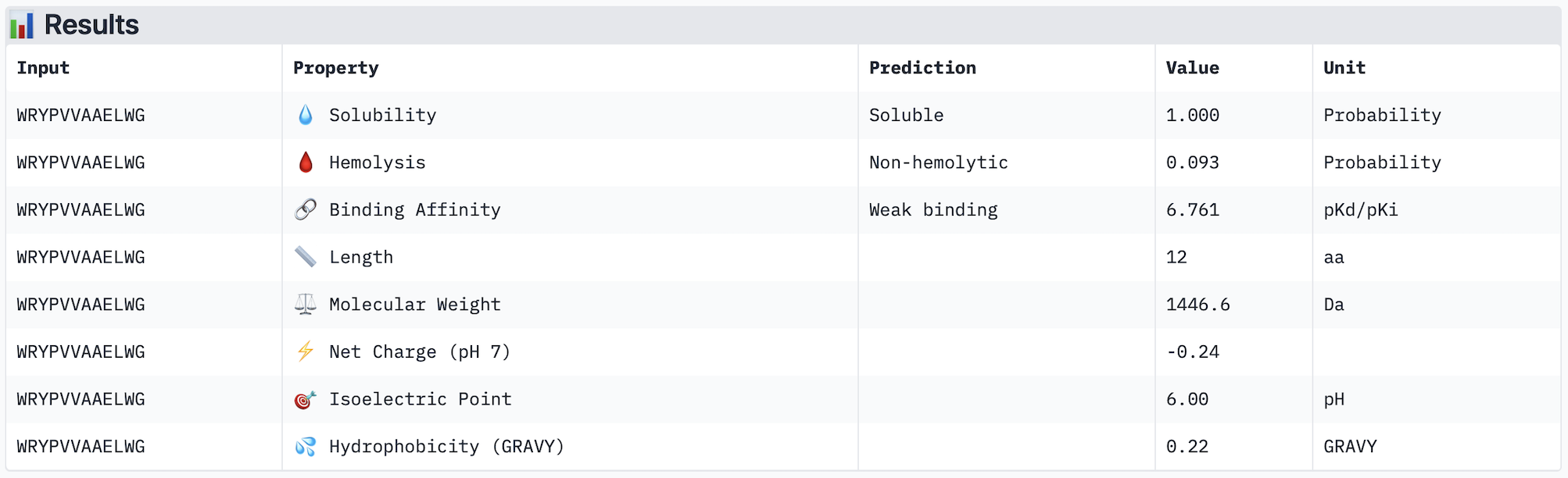Viewport: 1568px width, 478px height.
Task: Click the 1446.6 molecular weight value
Action: pyautogui.click(x=1198, y=305)
